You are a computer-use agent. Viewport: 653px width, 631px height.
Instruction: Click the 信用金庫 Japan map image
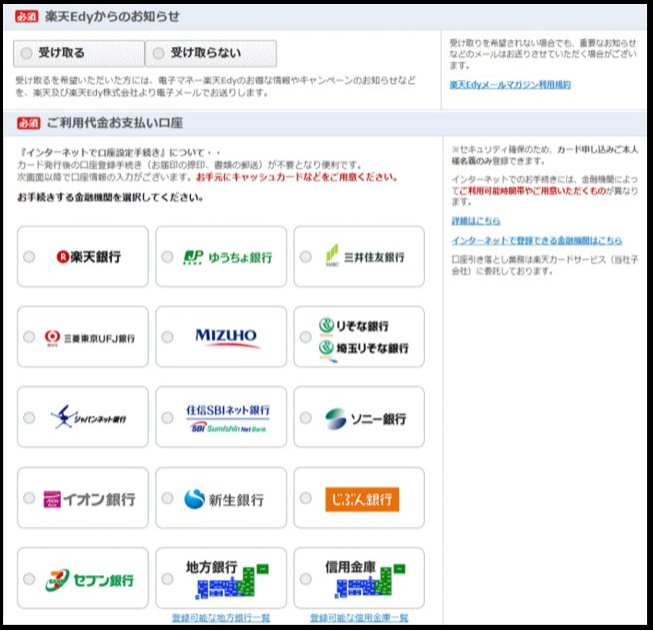point(370,582)
